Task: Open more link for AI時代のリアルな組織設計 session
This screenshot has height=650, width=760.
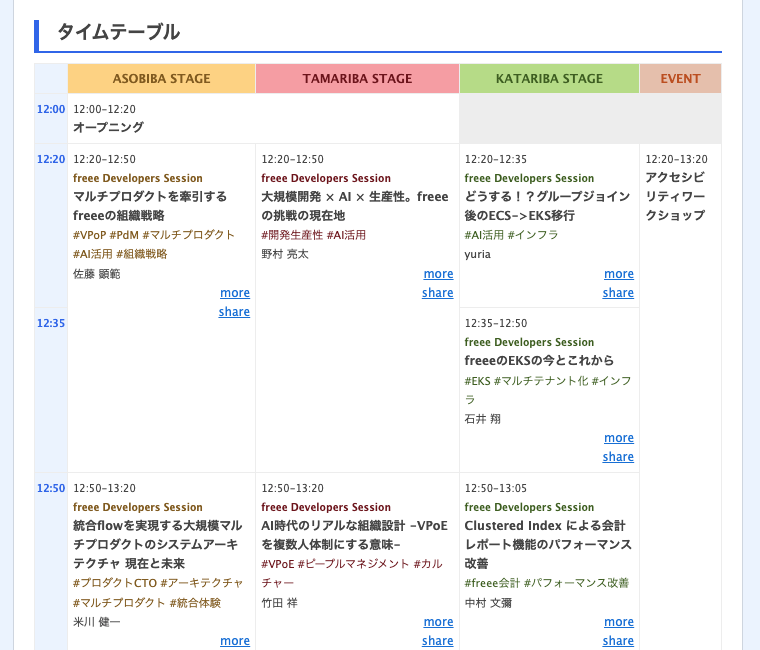Action: coord(439,622)
